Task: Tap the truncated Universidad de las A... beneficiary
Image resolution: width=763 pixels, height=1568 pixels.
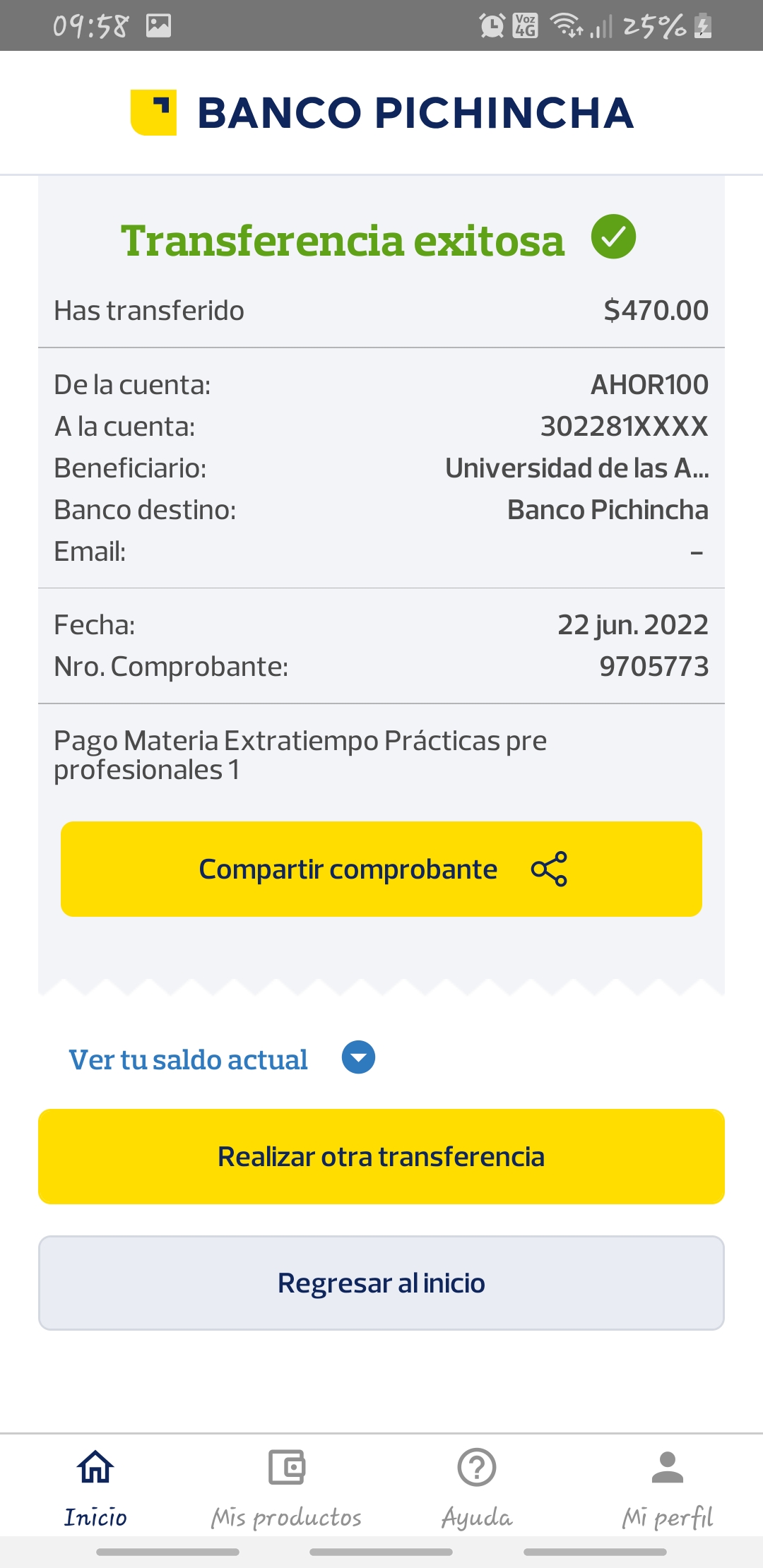Action: (576, 468)
